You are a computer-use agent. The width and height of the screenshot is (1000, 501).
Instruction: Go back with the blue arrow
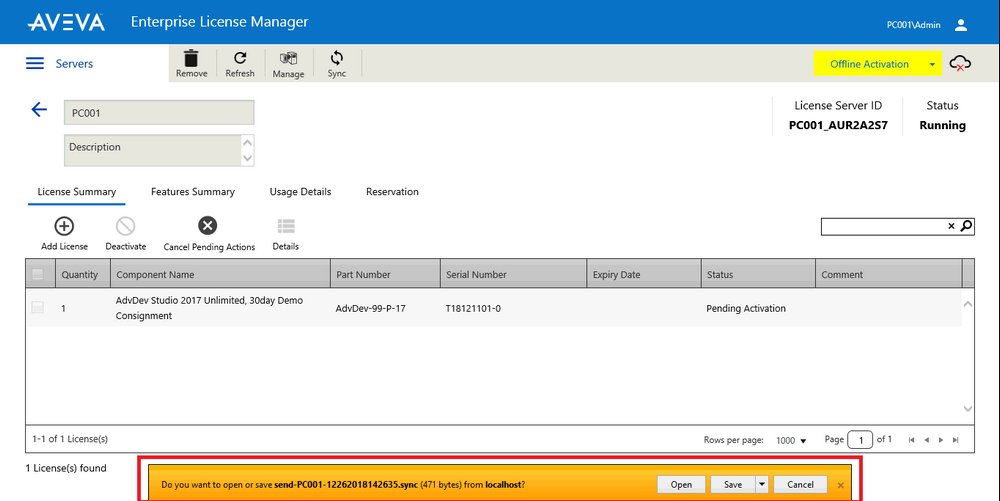coord(39,110)
